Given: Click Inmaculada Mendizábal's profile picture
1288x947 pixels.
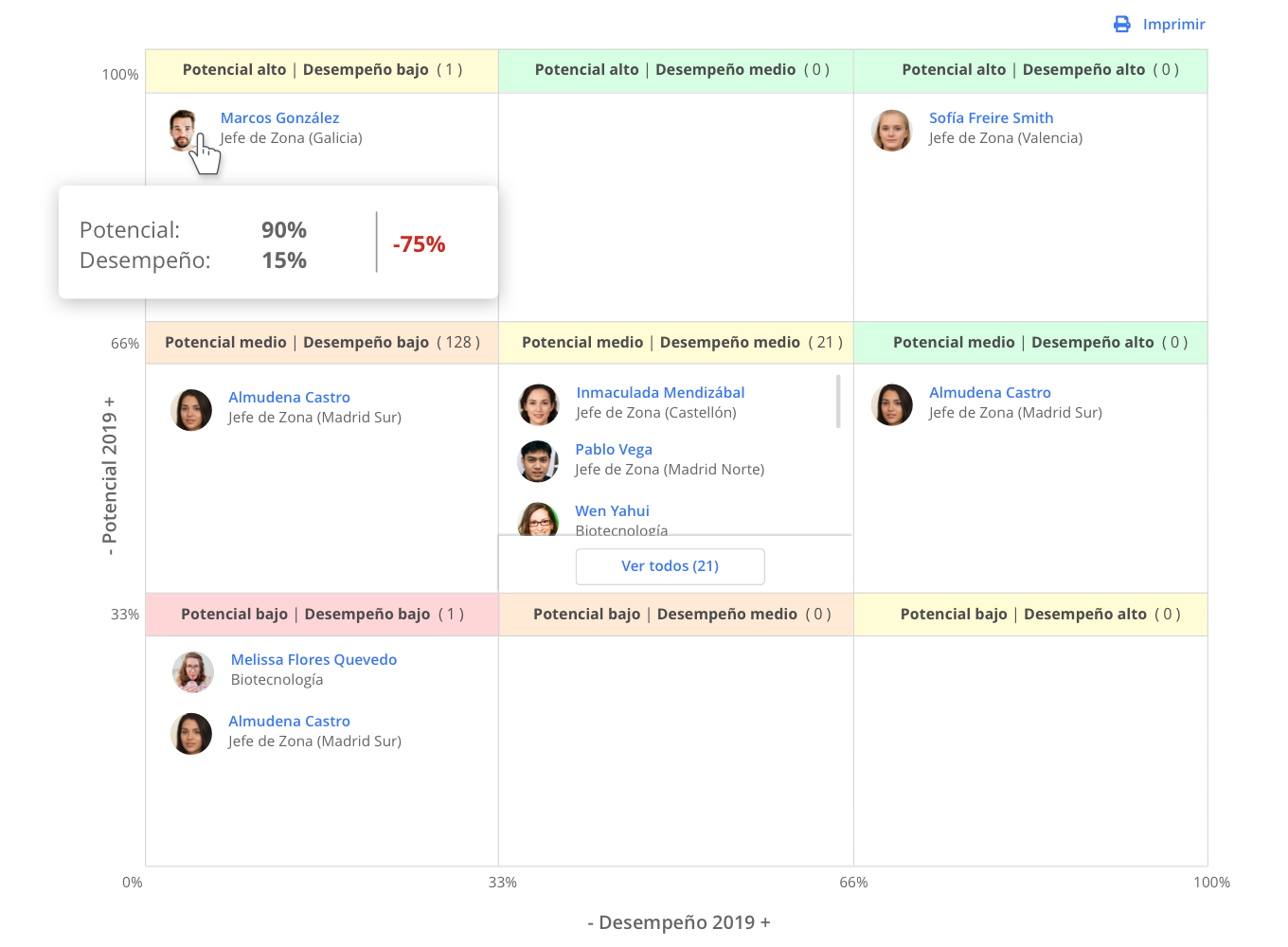Looking at the screenshot, I should 539,404.
